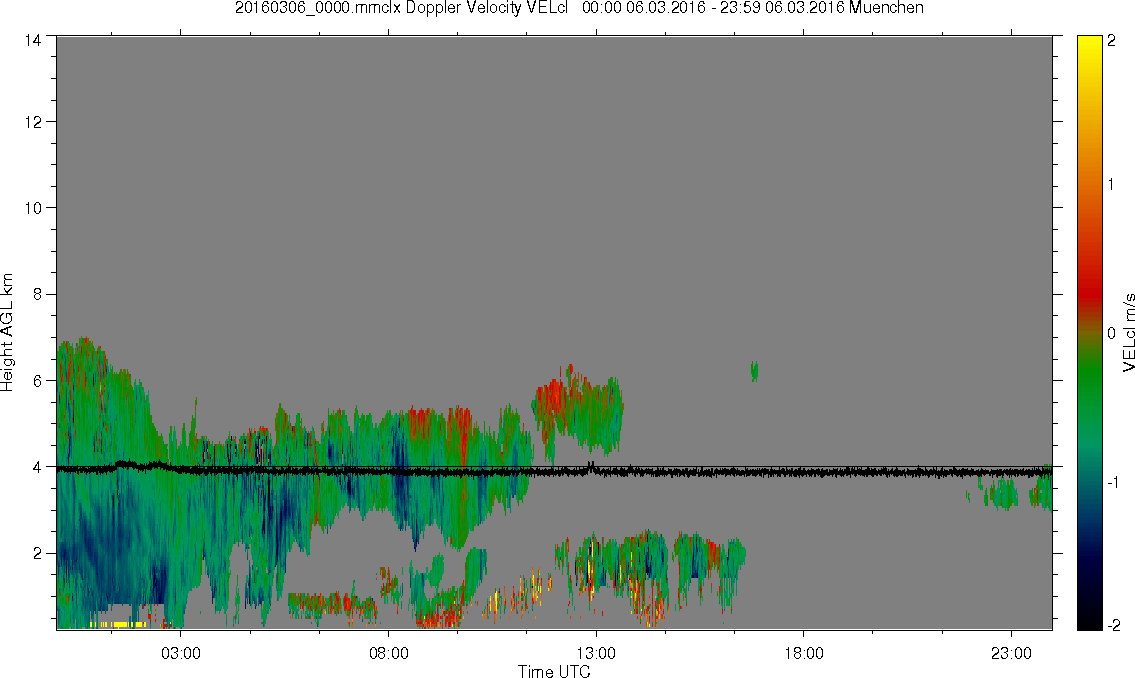Image resolution: width=1135 pixels, height=678 pixels.
Task: Click the colorbar value -1
Action: [x=1113, y=483]
